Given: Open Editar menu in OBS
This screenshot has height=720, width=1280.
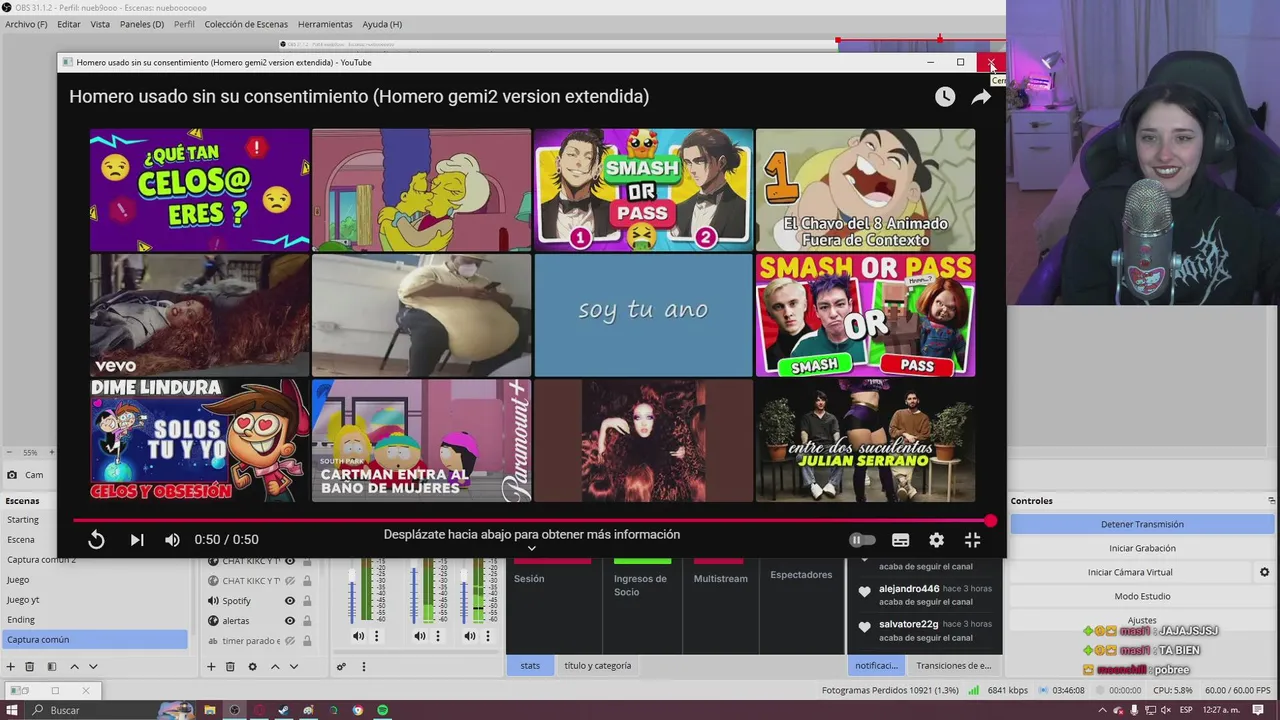Looking at the screenshot, I should click(69, 24).
